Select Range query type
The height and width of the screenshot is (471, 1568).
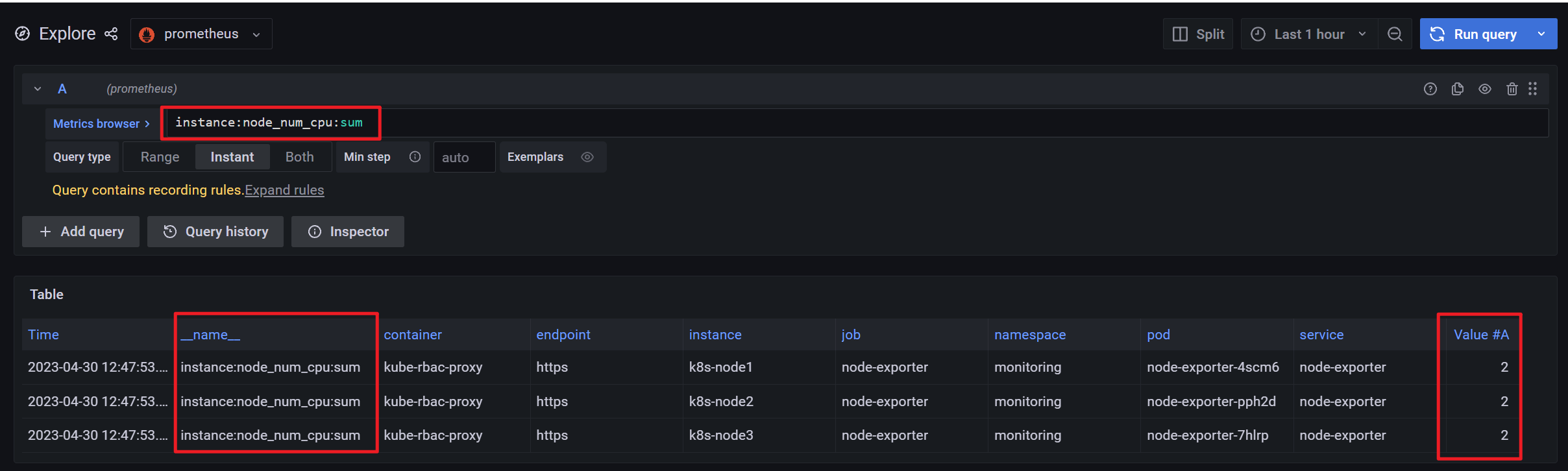pos(160,157)
